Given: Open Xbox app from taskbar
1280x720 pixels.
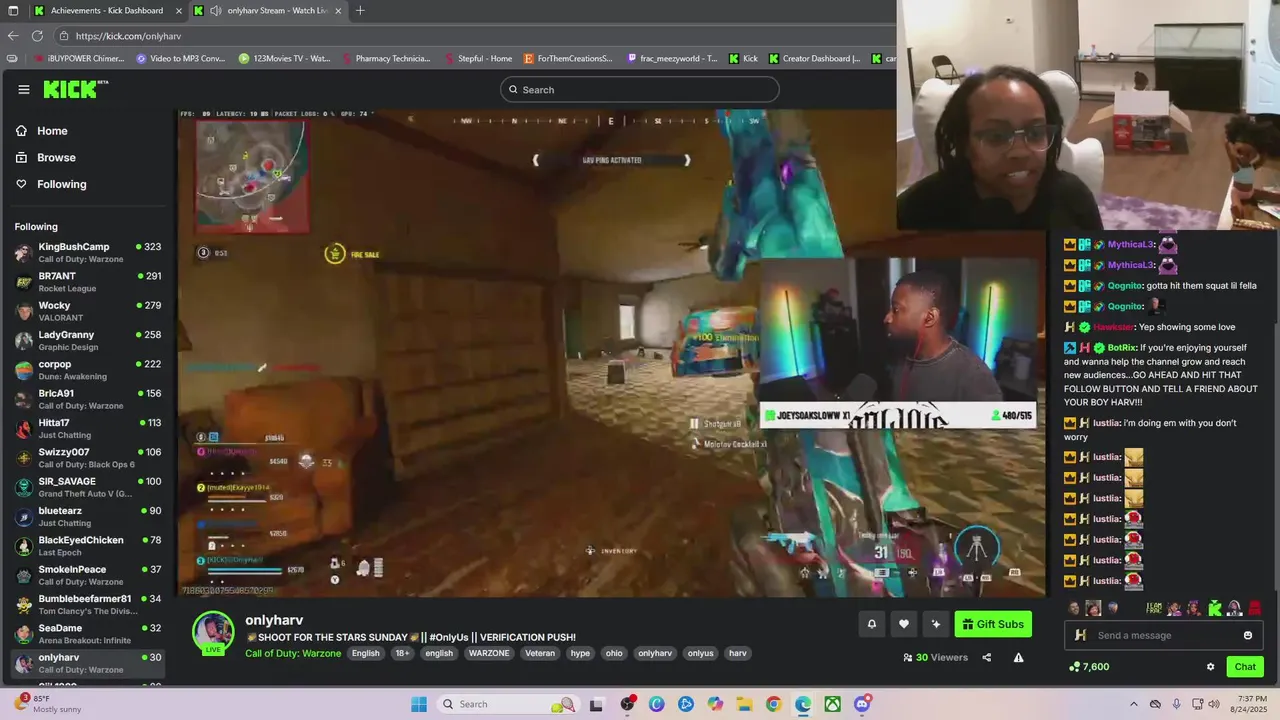Looking at the screenshot, I should coord(832,704).
